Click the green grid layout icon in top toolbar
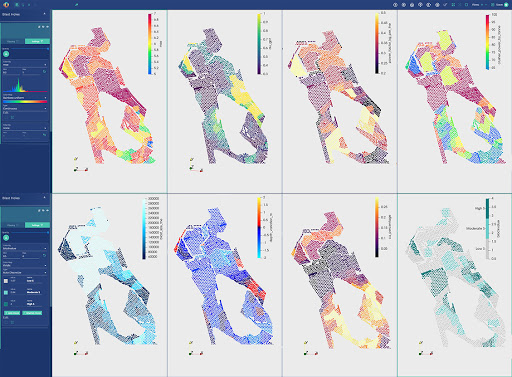The width and height of the screenshot is (512, 377). [453, 5]
